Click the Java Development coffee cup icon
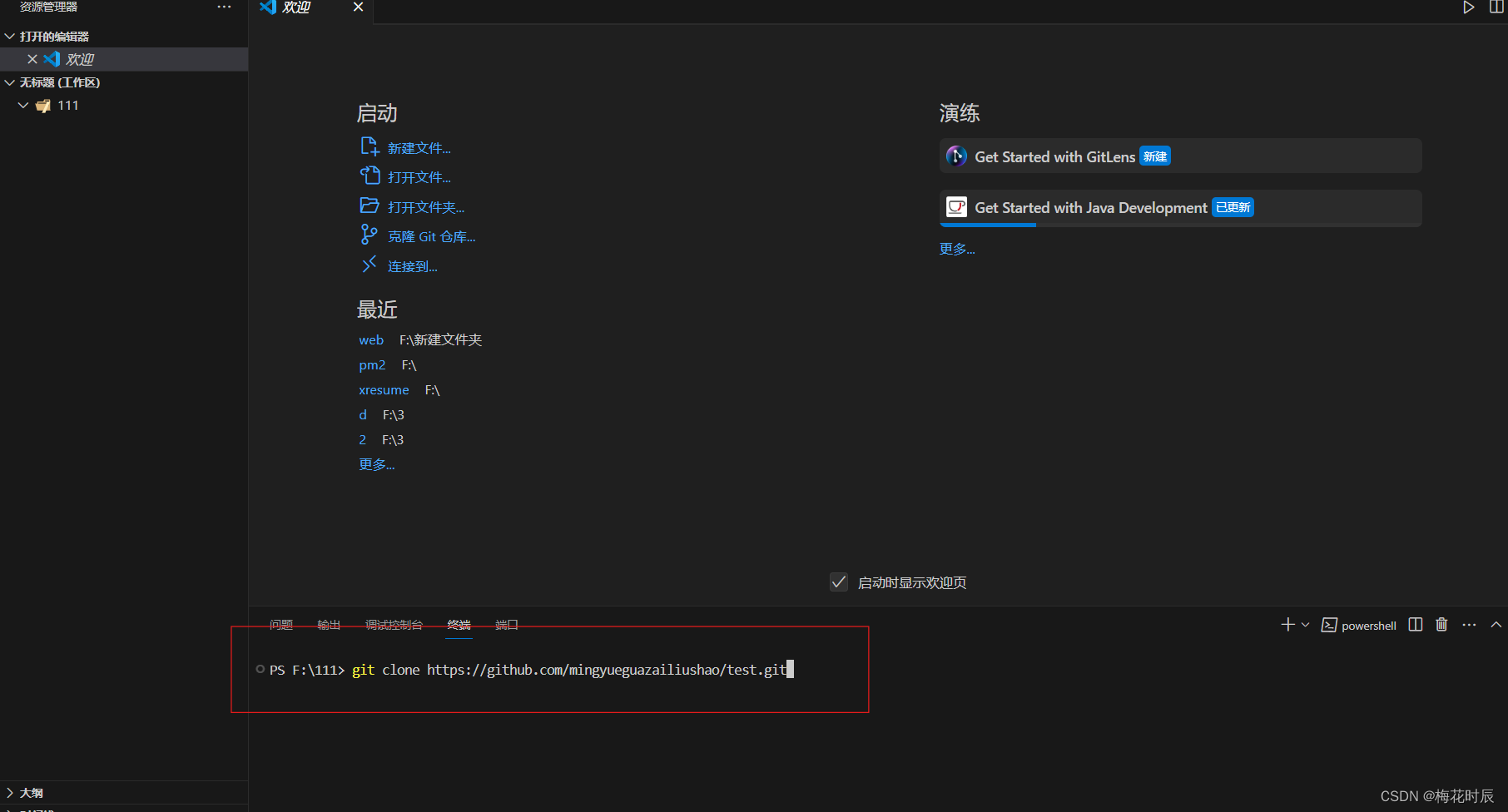This screenshot has width=1508, height=812. click(x=957, y=207)
